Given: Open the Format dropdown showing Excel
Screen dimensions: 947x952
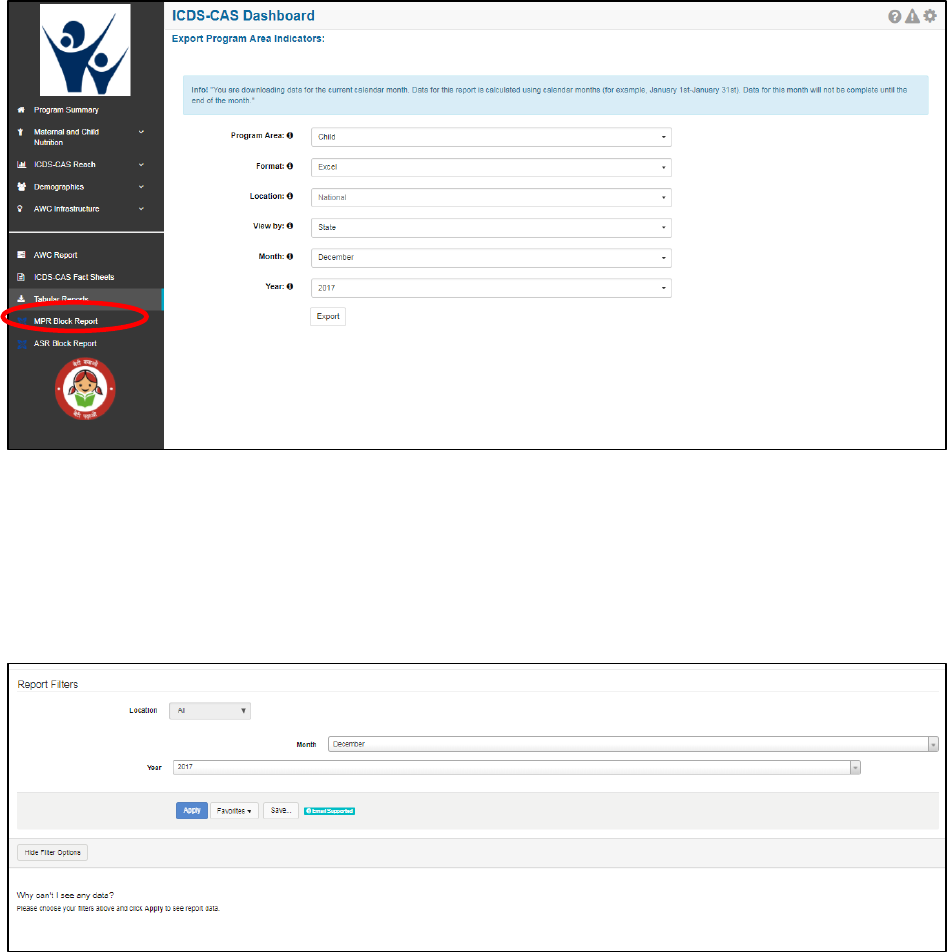Looking at the screenshot, I should pos(491,167).
